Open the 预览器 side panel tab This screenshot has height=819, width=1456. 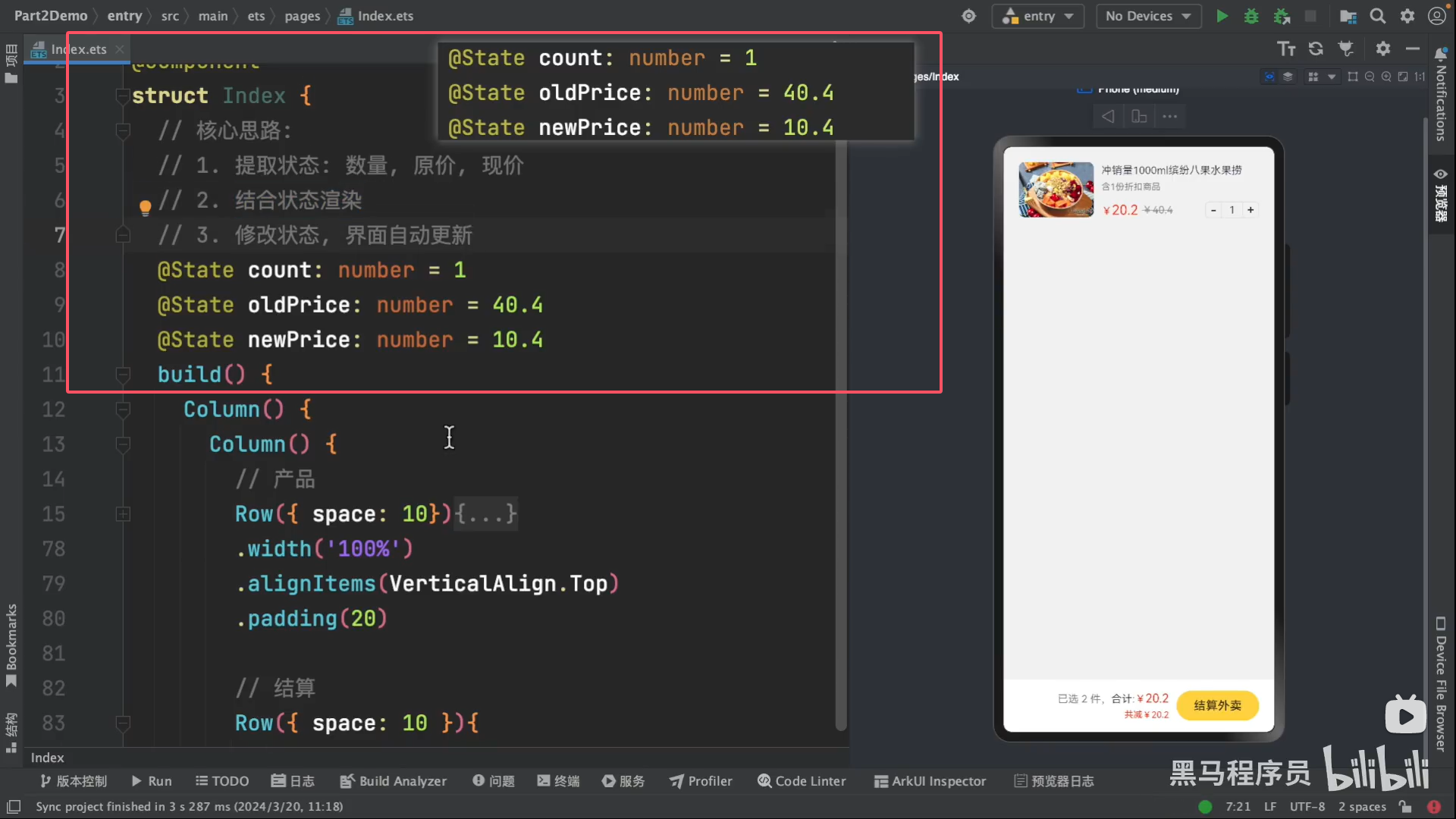click(1441, 195)
